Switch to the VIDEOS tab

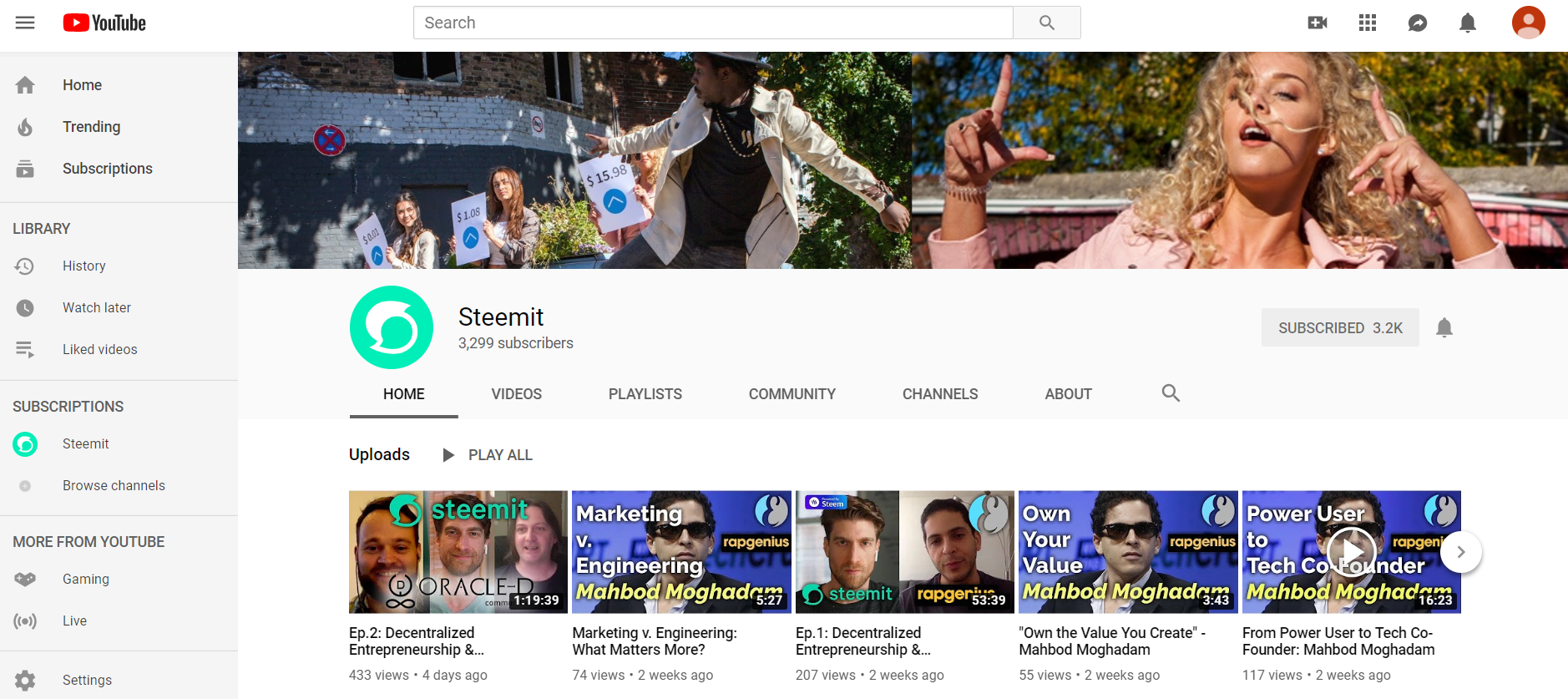pos(517,394)
